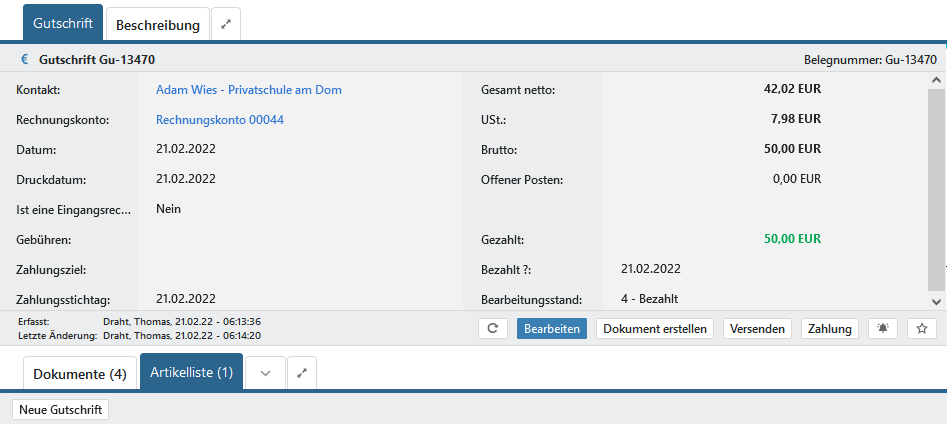Mark credit note as favorite with star

click(x=921, y=329)
